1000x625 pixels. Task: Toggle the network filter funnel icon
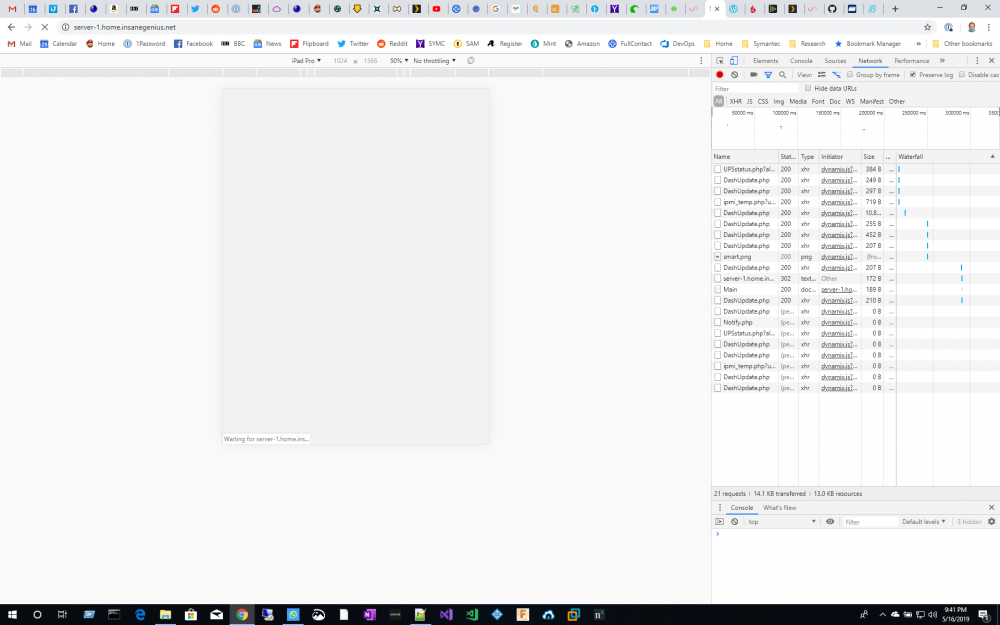(768, 75)
